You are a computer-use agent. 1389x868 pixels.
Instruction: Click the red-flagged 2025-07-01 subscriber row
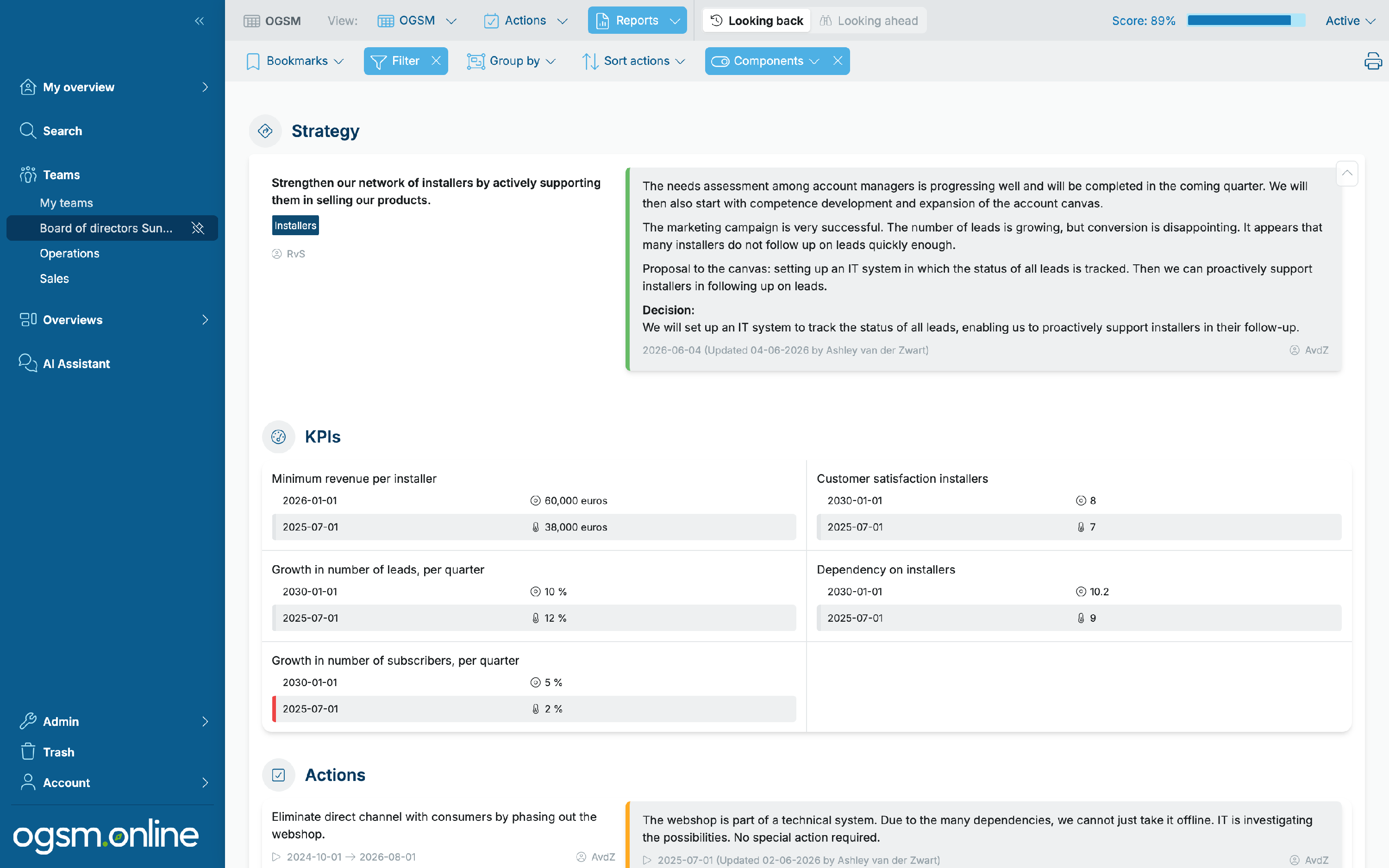point(534,709)
